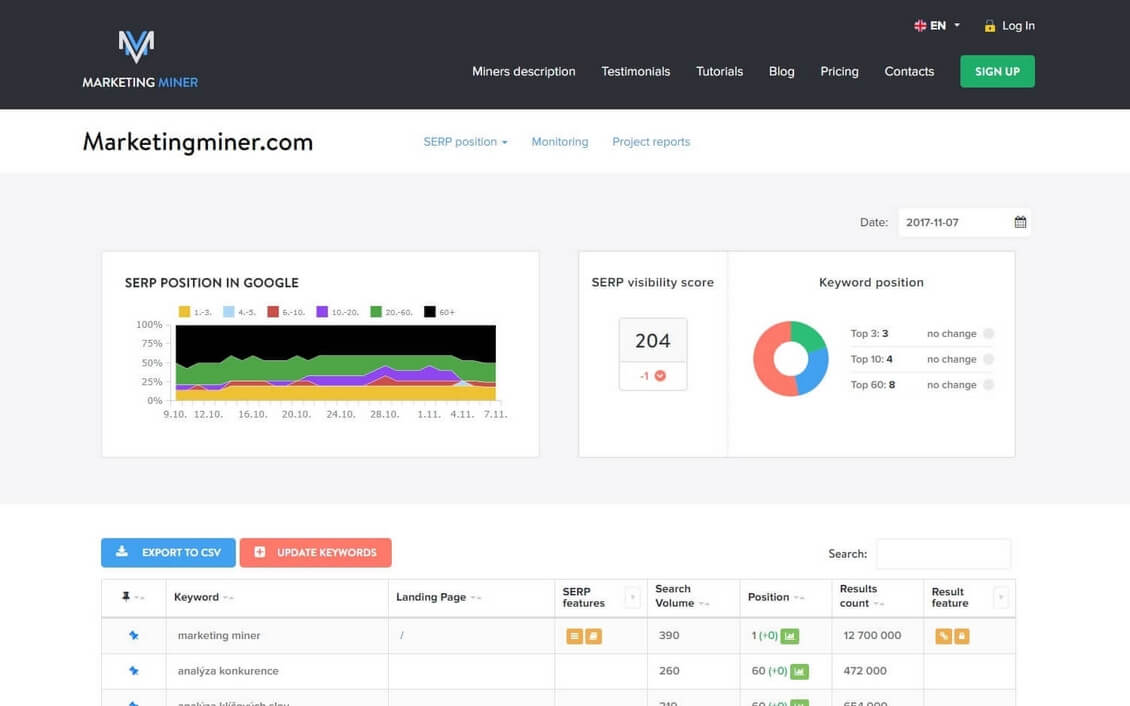Export keywords to CSV
The image size is (1130, 706).
click(168, 553)
